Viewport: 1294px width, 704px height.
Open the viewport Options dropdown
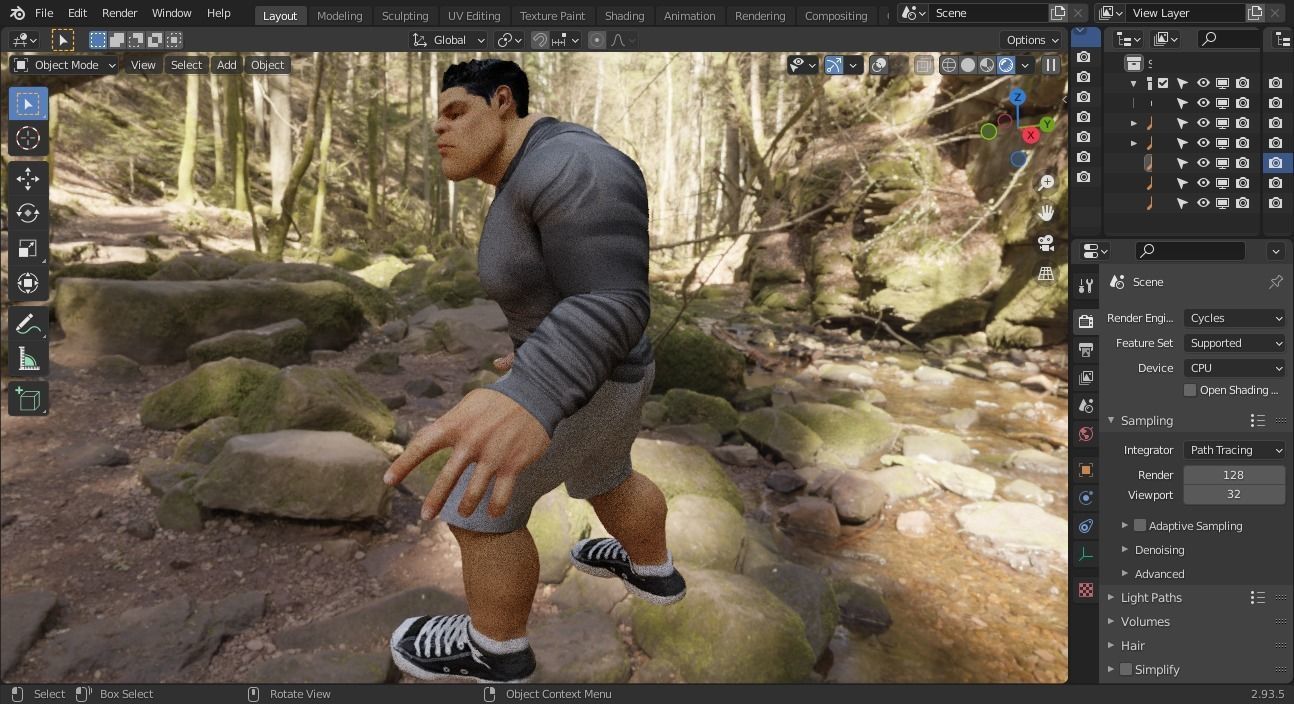[1033, 40]
